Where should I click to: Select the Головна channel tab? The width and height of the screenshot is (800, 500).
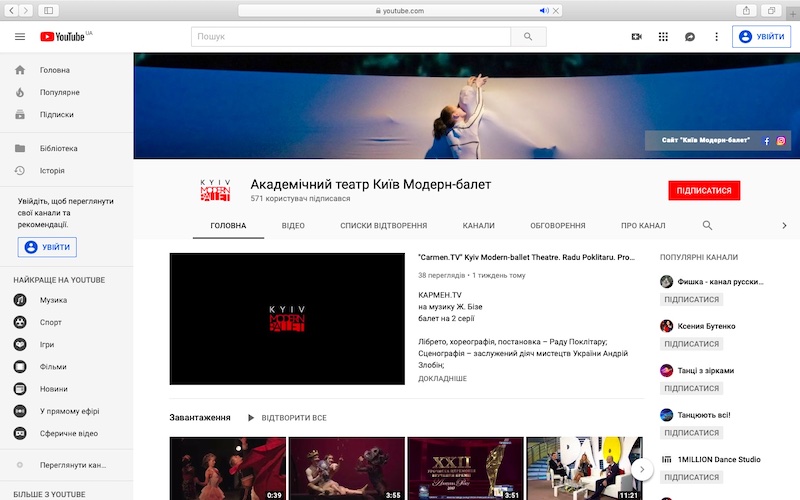pos(228,226)
